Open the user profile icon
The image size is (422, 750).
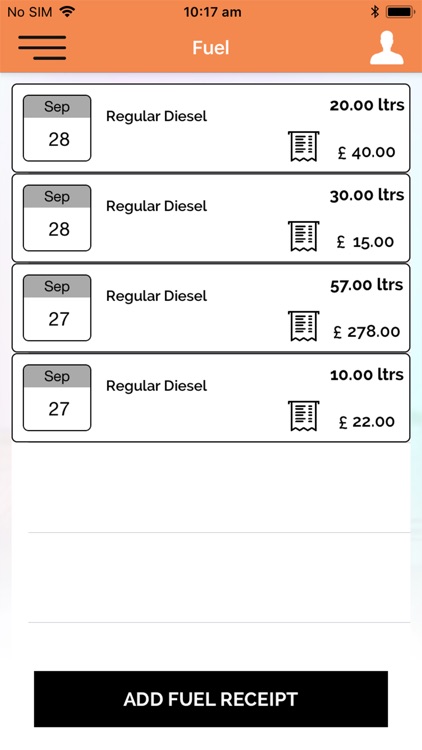point(387,48)
